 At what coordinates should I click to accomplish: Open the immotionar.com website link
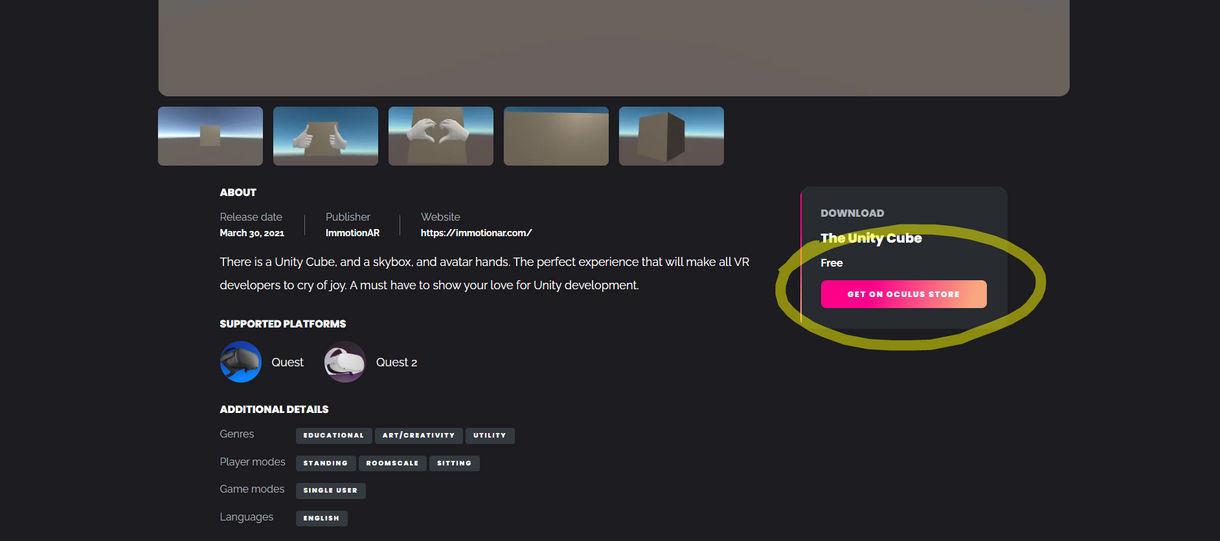[x=476, y=233]
